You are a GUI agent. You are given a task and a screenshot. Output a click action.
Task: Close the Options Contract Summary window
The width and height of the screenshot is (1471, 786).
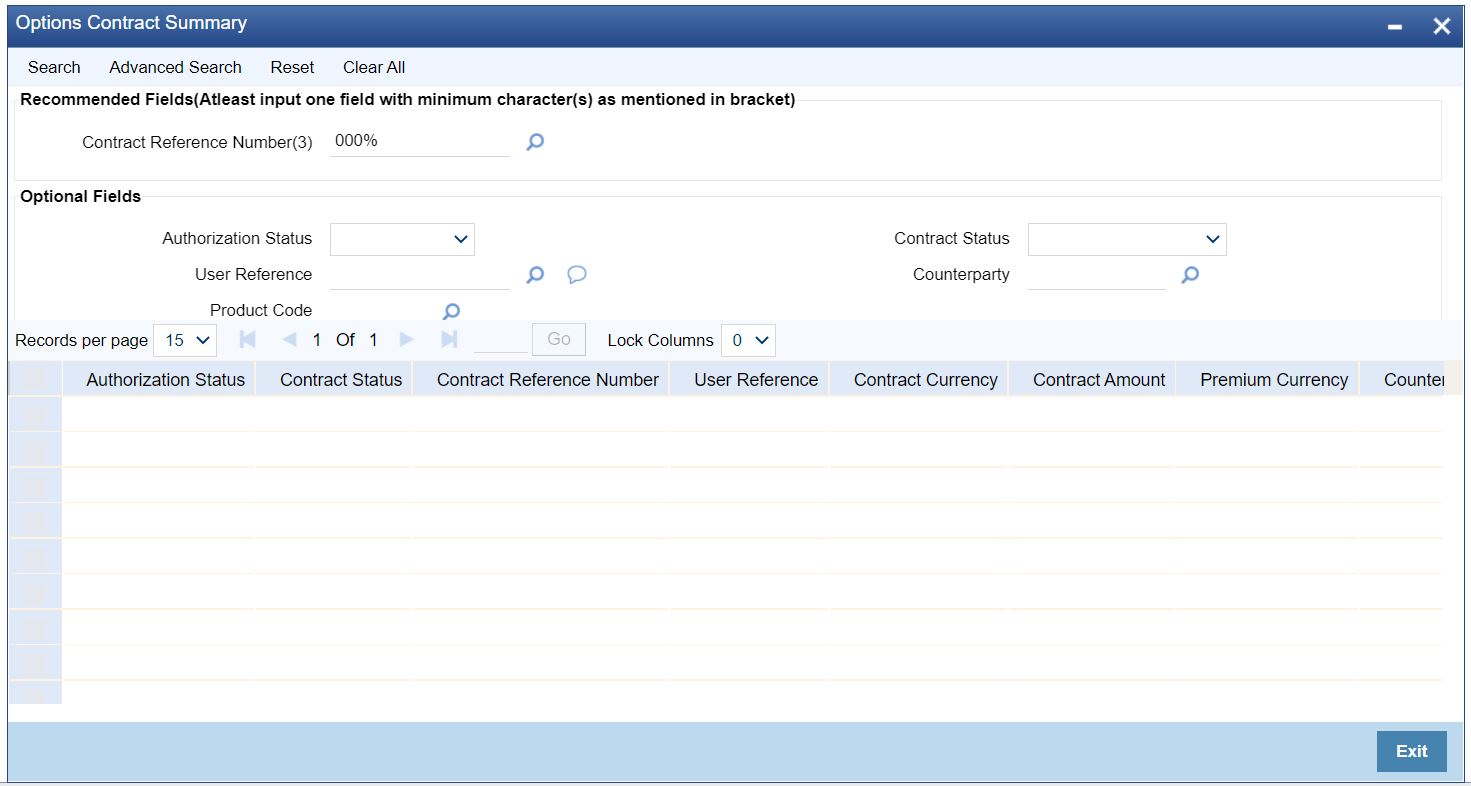pos(1441,27)
